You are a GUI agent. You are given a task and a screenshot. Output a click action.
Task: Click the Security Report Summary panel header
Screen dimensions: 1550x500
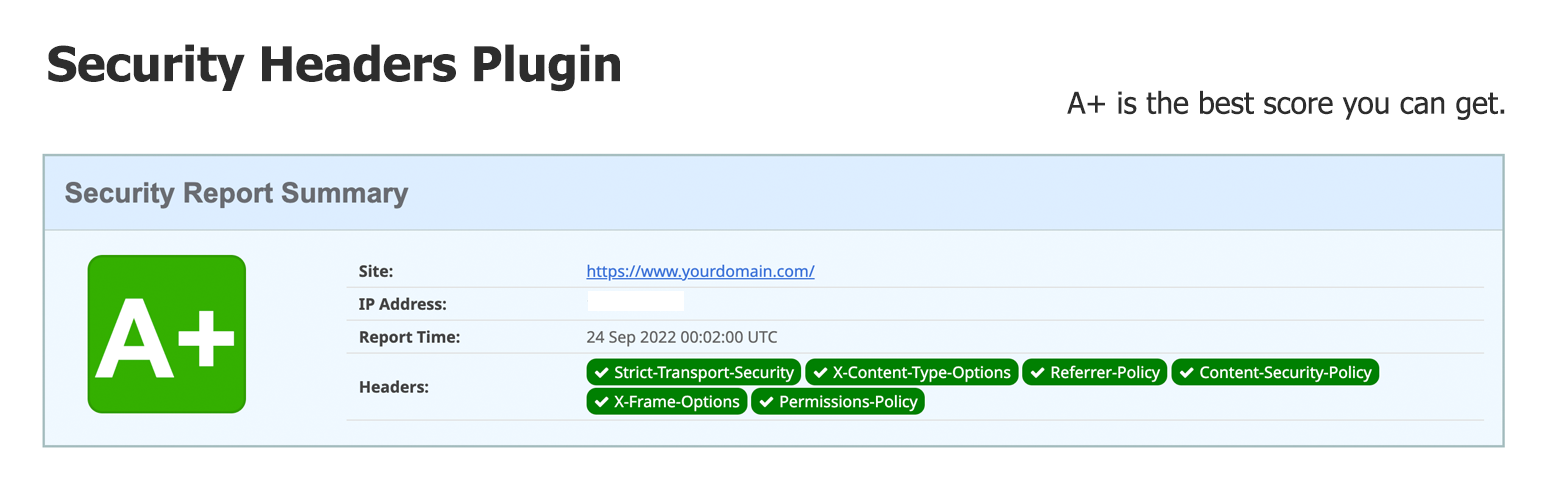pyautogui.click(x=773, y=193)
